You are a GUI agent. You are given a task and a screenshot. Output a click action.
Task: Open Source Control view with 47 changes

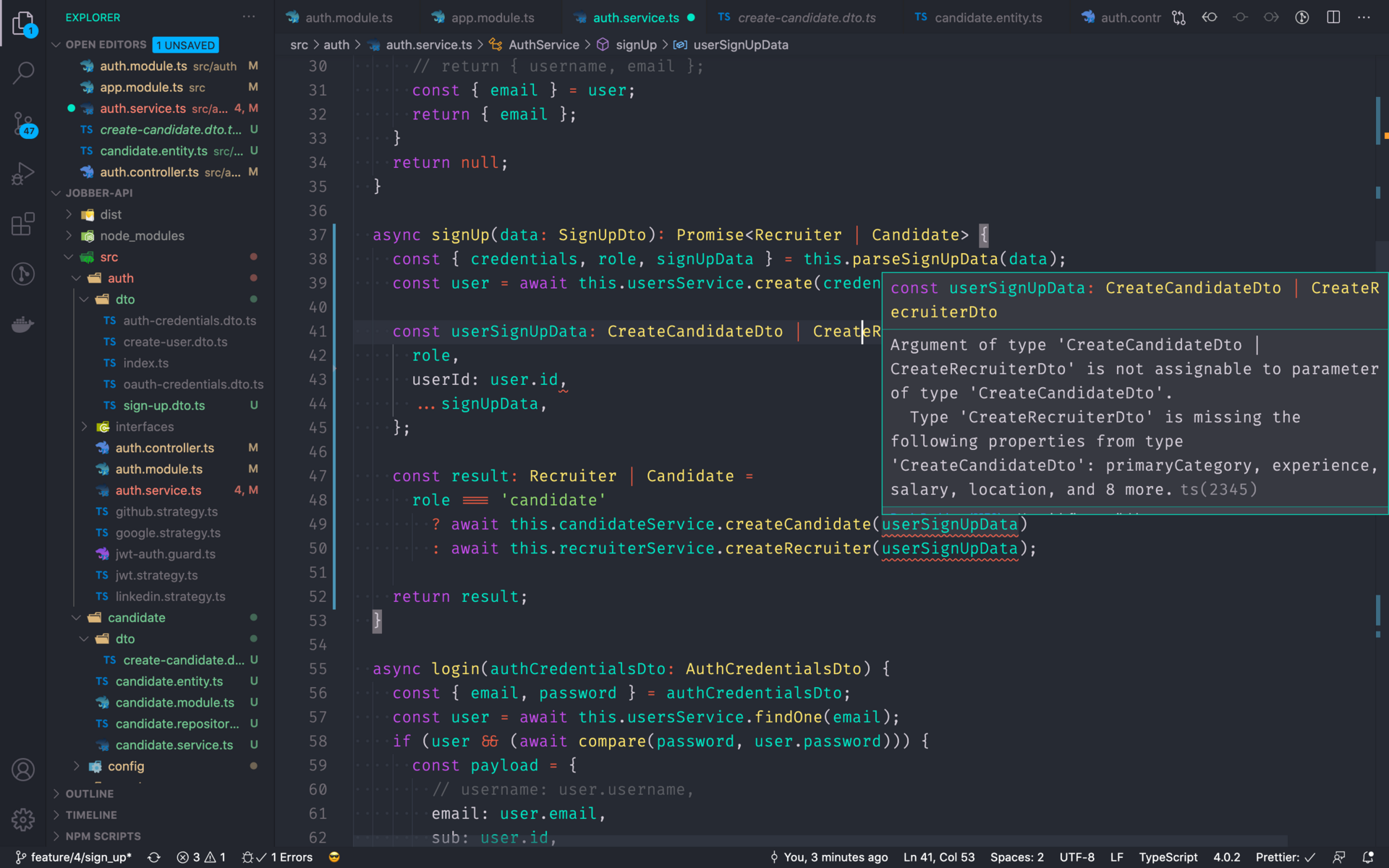(23, 124)
